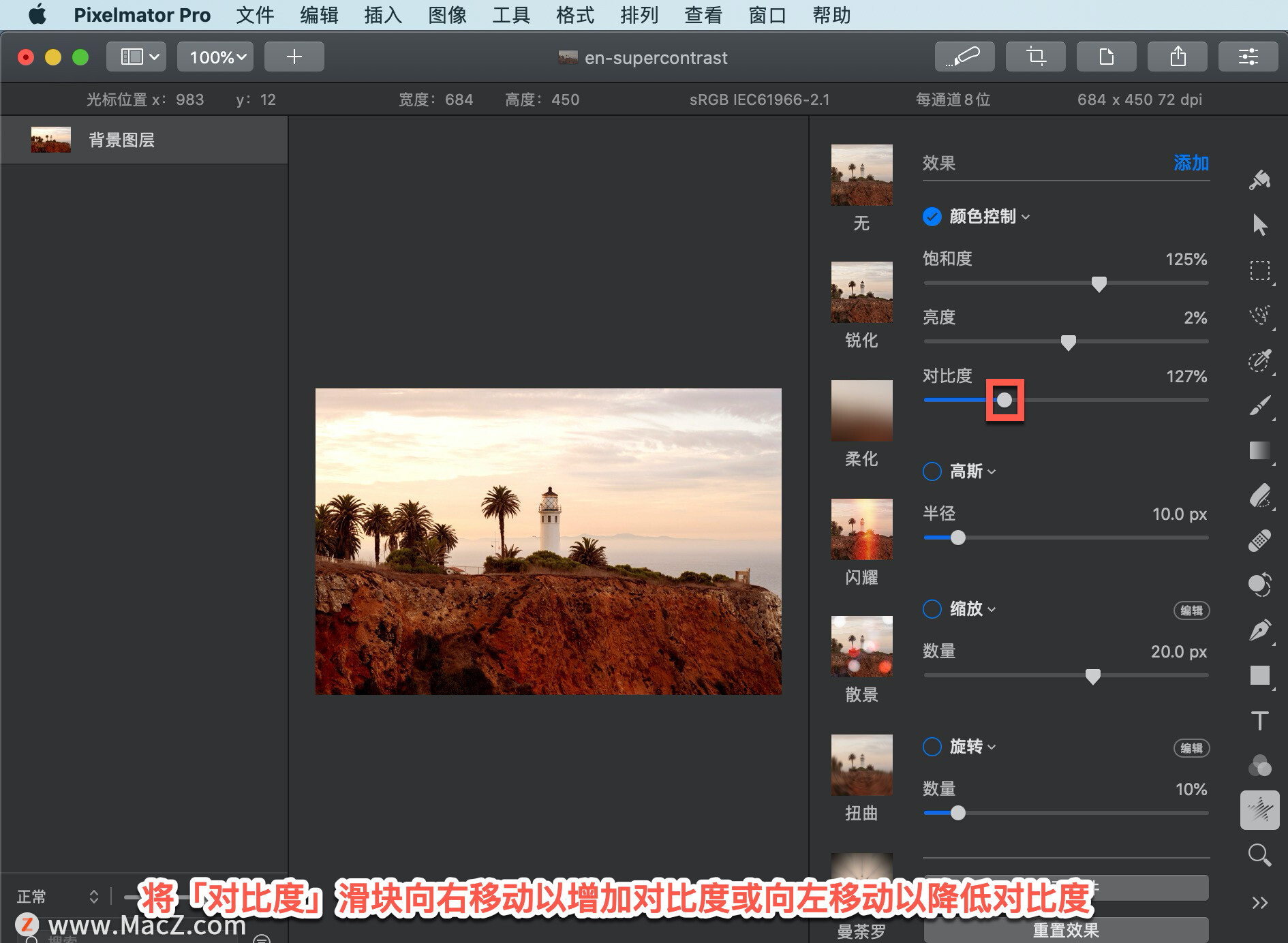The width and height of the screenshot is (1288, 943).
Task: Select the Color Selection eyedropper tool
Action: point(1259,360)
